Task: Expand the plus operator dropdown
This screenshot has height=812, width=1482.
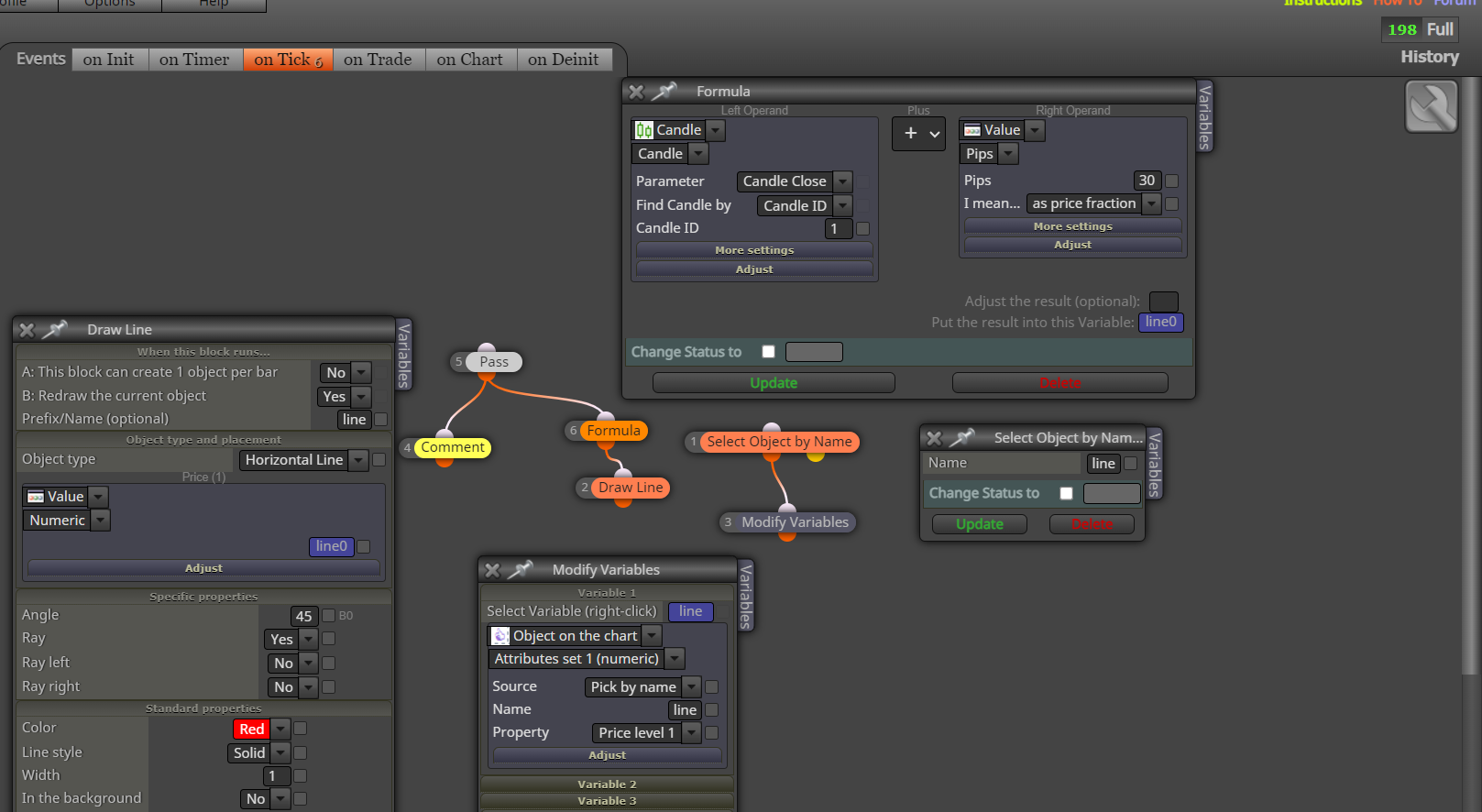Action: tap(919, 134)
